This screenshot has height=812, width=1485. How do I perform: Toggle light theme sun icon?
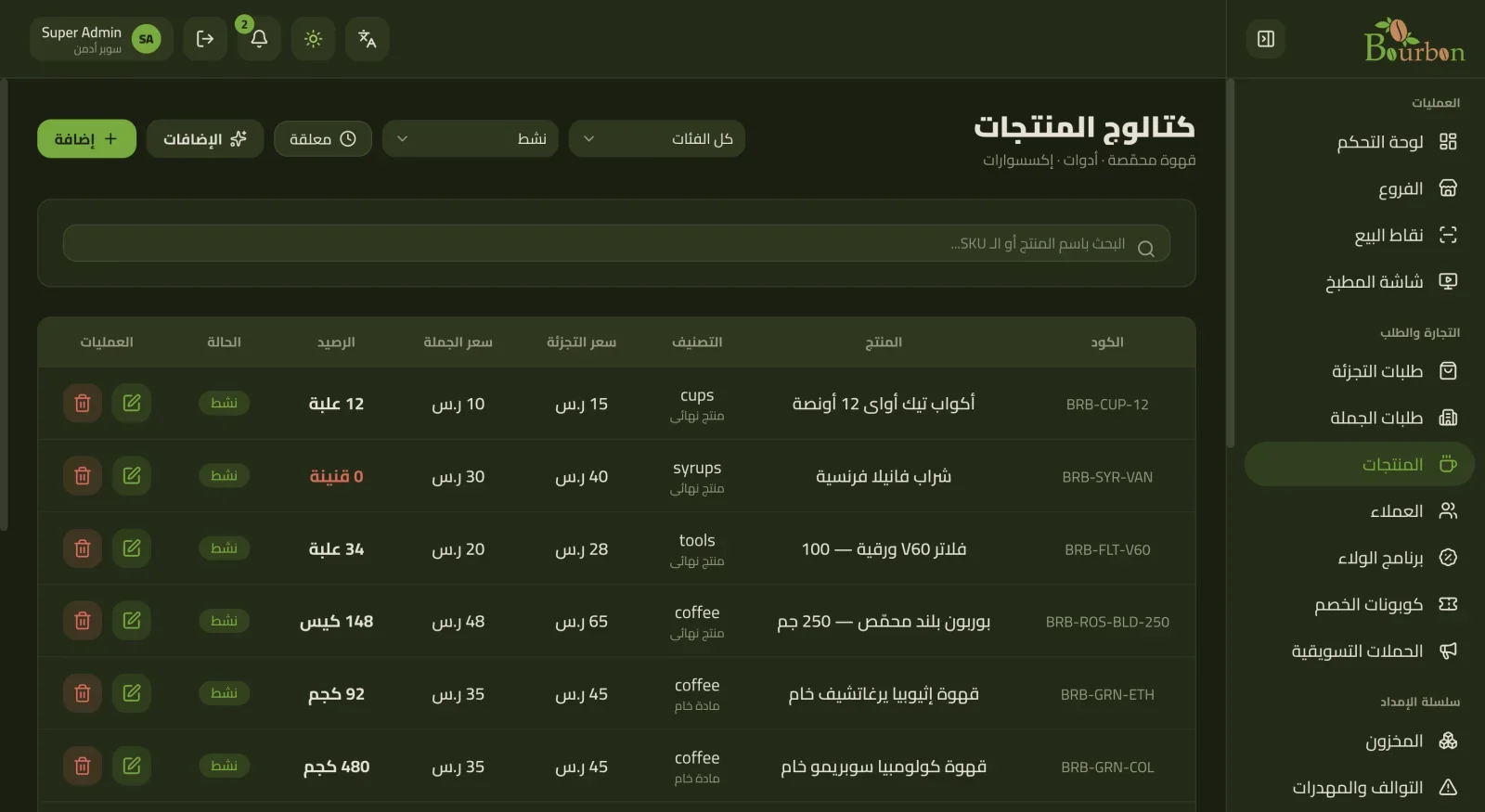[x=313, y=39]
